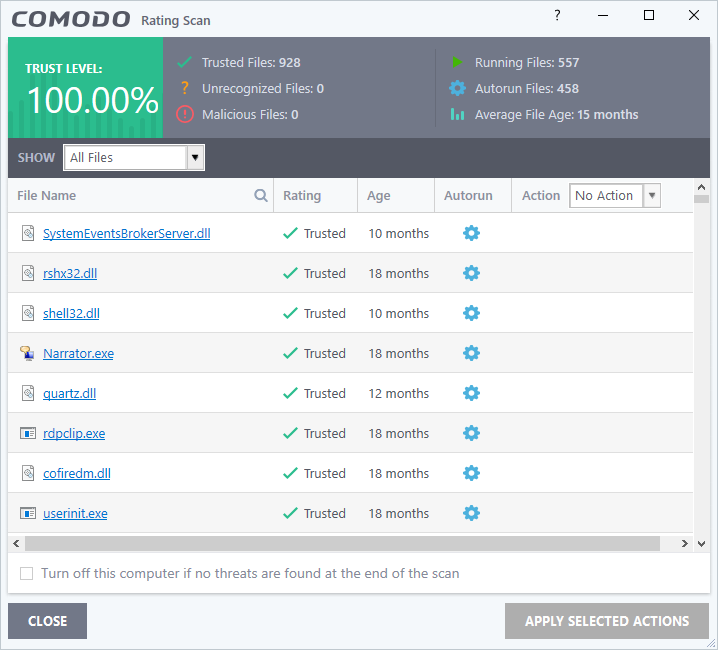Screen dimensions: 718x650
Task: Click the red alert icon beside Malicious Files
Action: click(x=185, y=114)
